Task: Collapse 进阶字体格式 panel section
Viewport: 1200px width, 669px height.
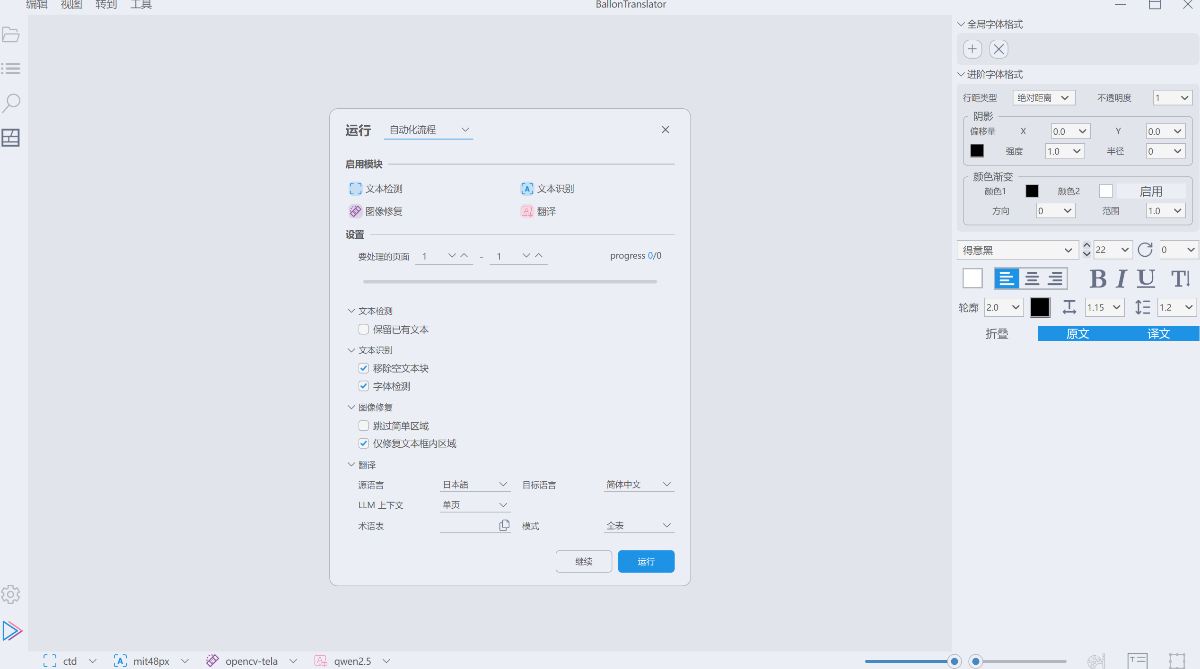Action: (x=990, y=74)
